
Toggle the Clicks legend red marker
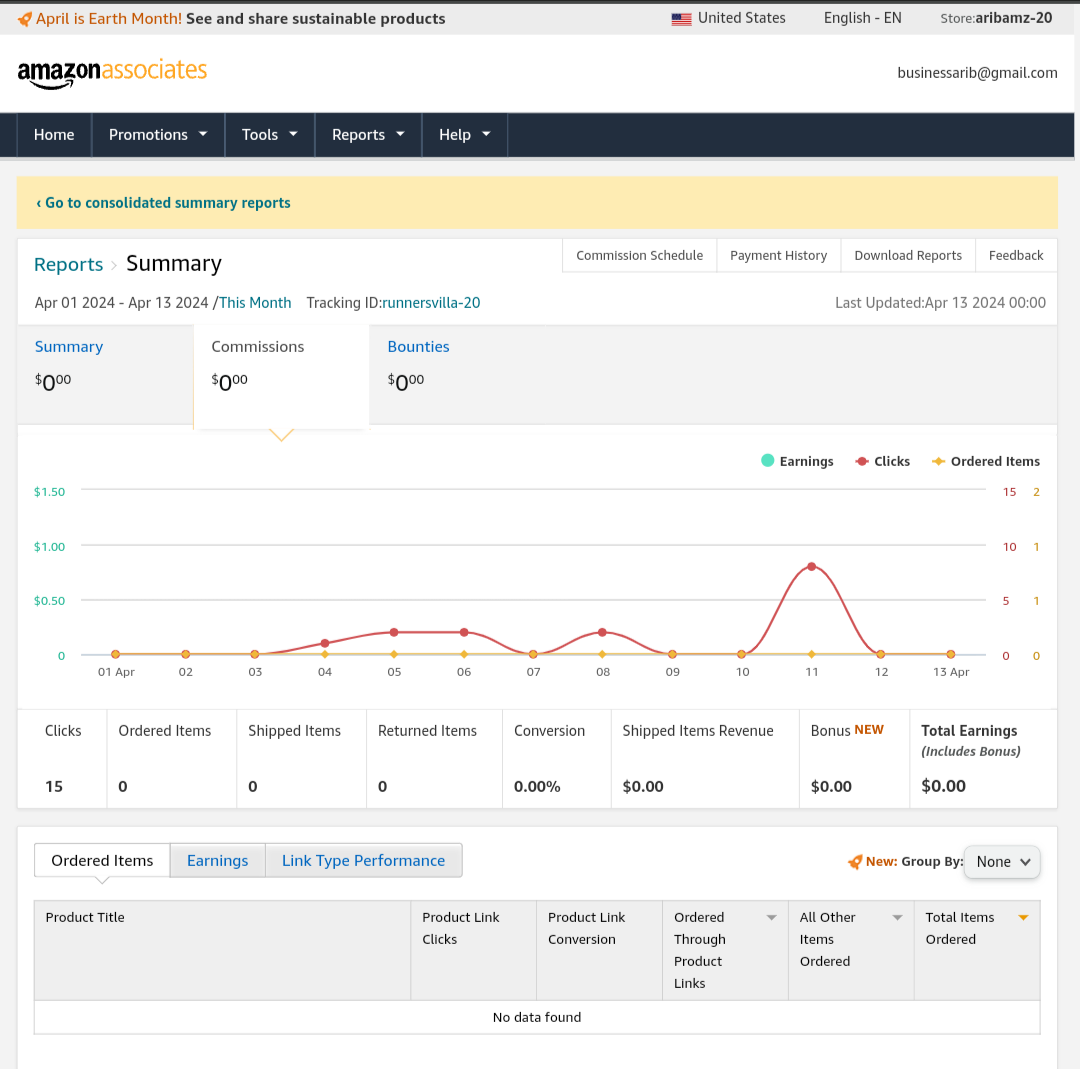862,461
